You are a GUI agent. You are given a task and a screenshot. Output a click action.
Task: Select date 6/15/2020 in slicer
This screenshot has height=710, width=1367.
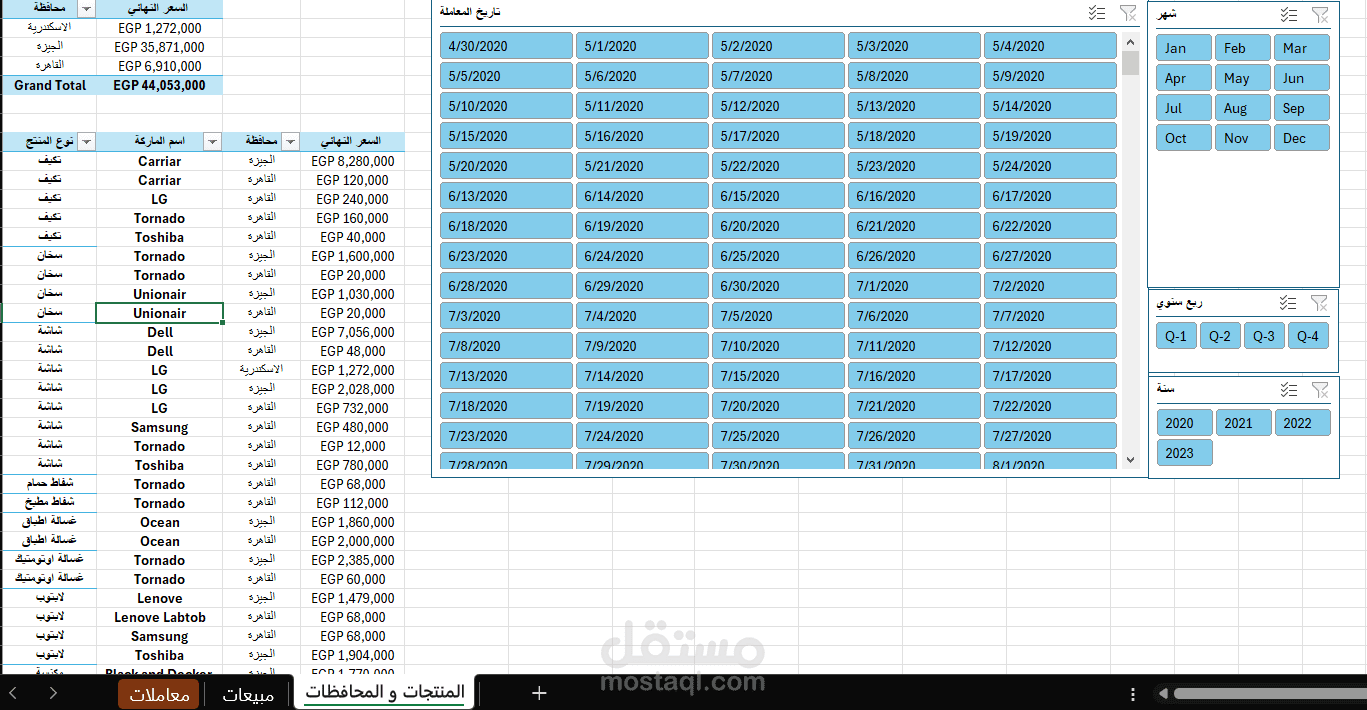point(778,196)
